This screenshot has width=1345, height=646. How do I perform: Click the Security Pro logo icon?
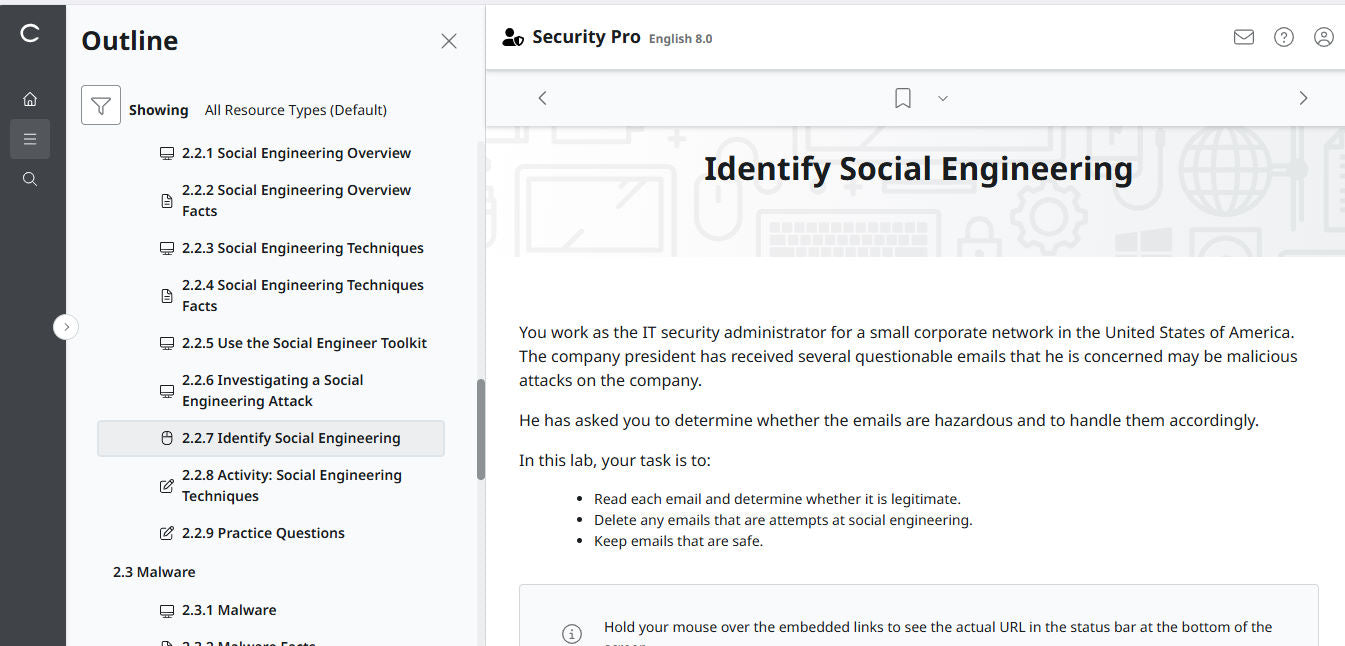tap(512, 36)
